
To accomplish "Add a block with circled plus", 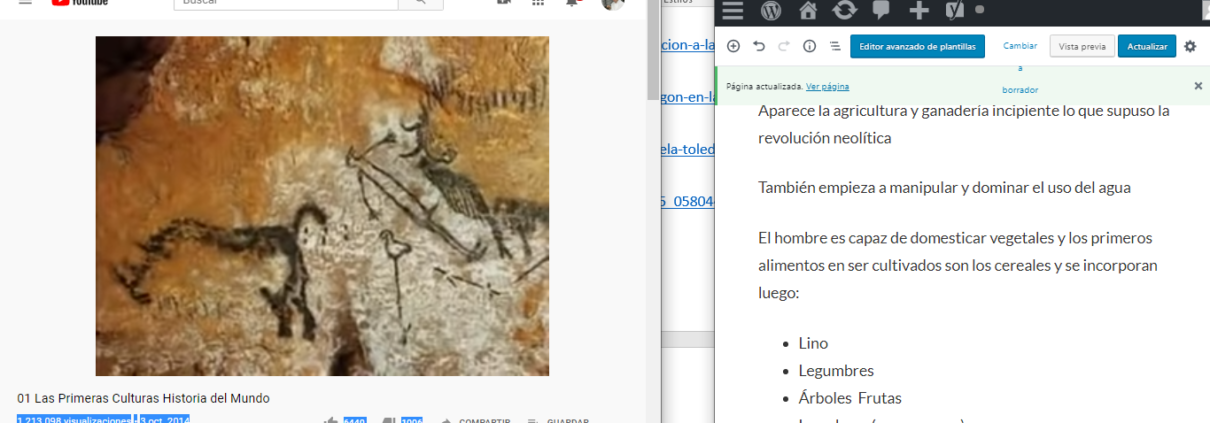I will point(733,46).
